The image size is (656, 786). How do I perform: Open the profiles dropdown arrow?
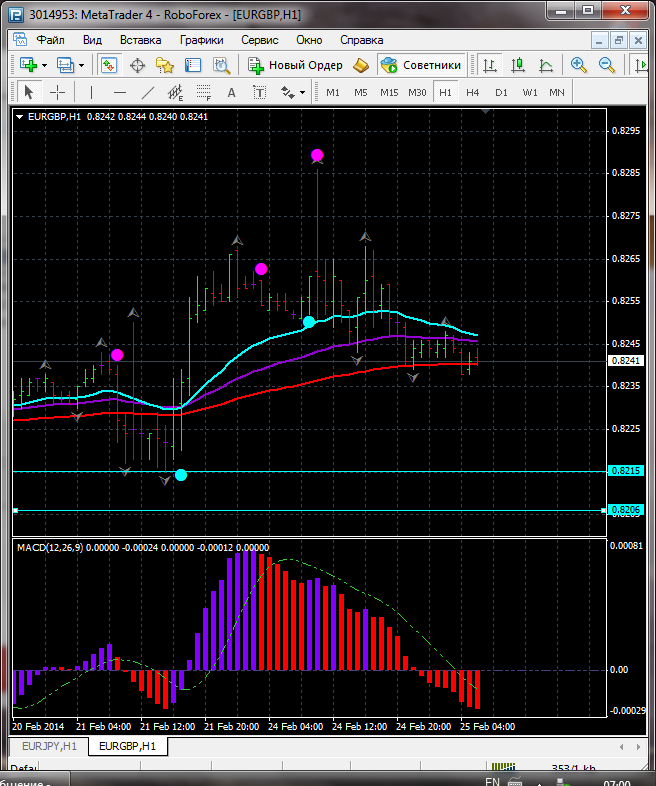[x=81, y=65]
